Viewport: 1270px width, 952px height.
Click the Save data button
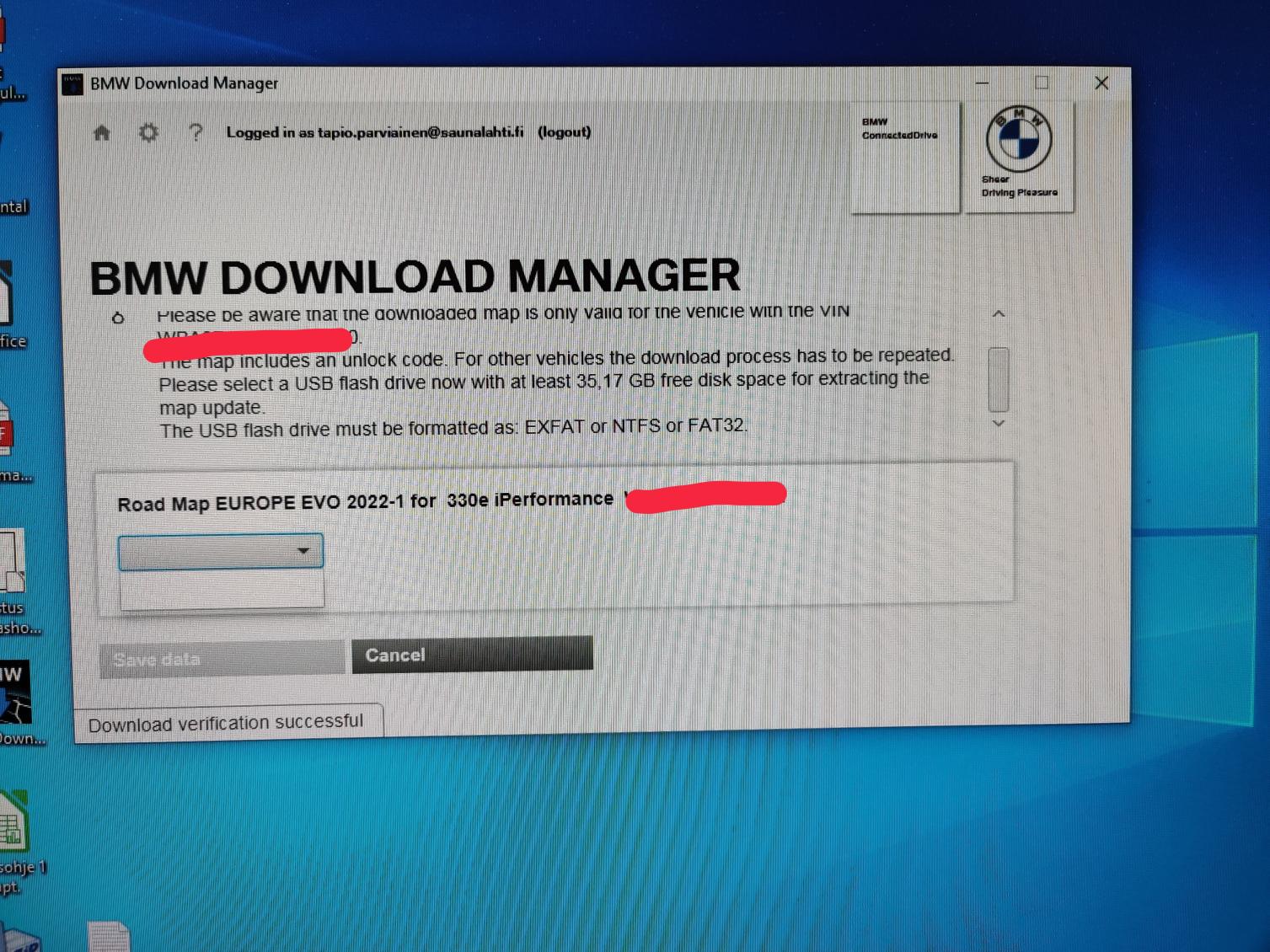[222, 659]
